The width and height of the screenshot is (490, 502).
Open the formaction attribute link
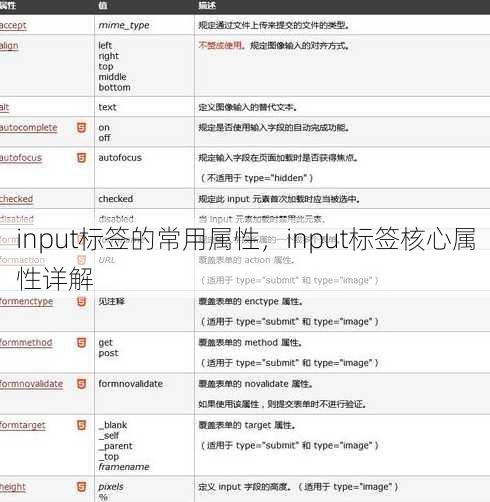click(x=22, y=260)
